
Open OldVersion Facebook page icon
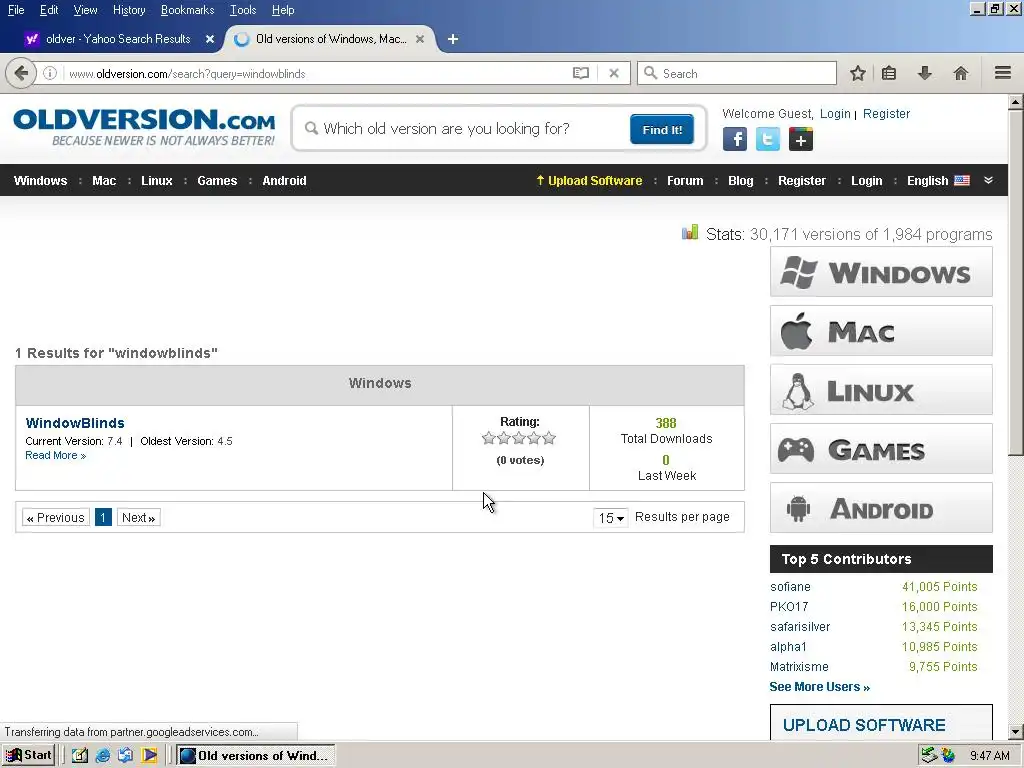click(x=735, y=139)
